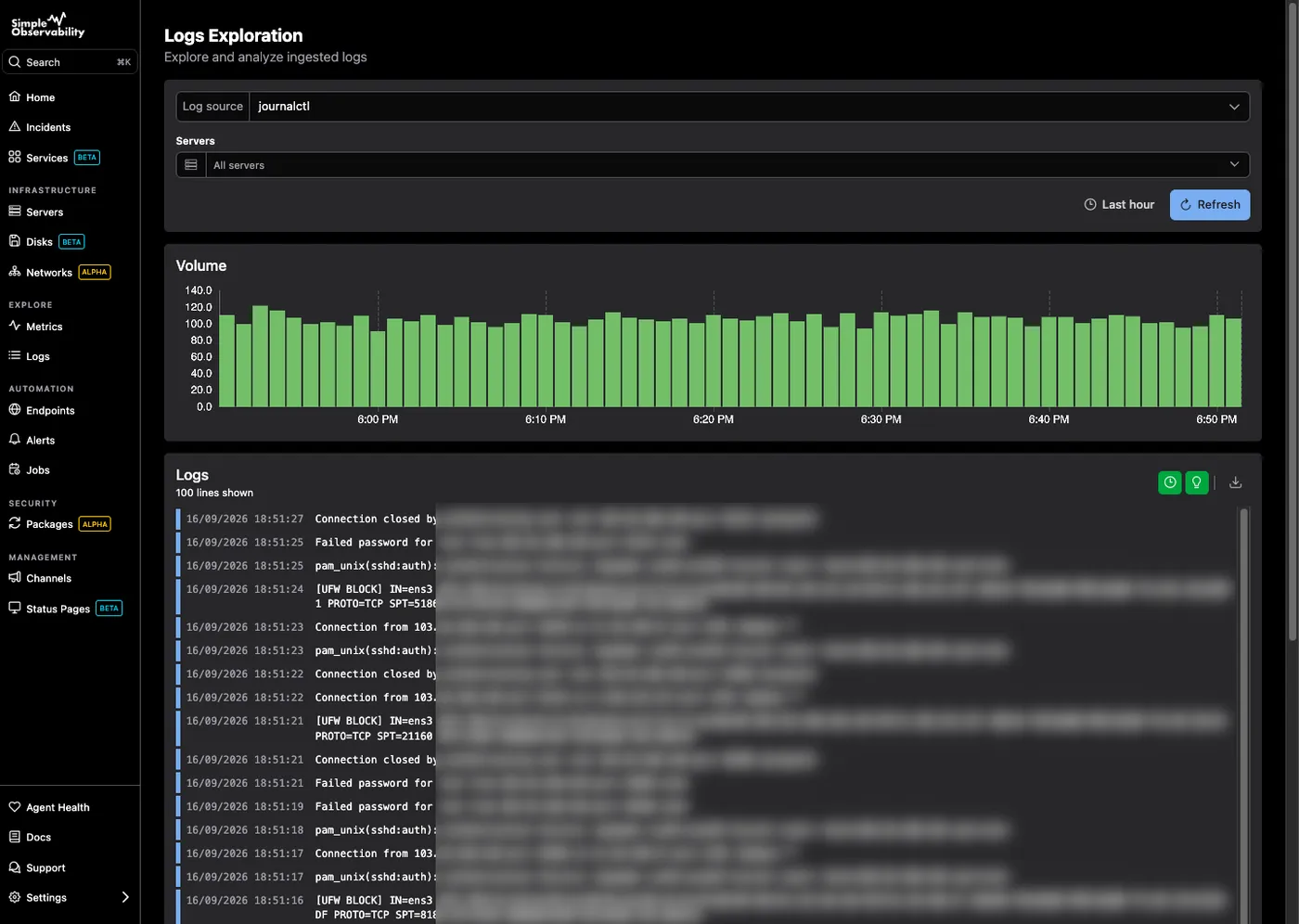1299x924 pixels.
Task: Open the Endpoints page label
Action: (x=50, y=411)
